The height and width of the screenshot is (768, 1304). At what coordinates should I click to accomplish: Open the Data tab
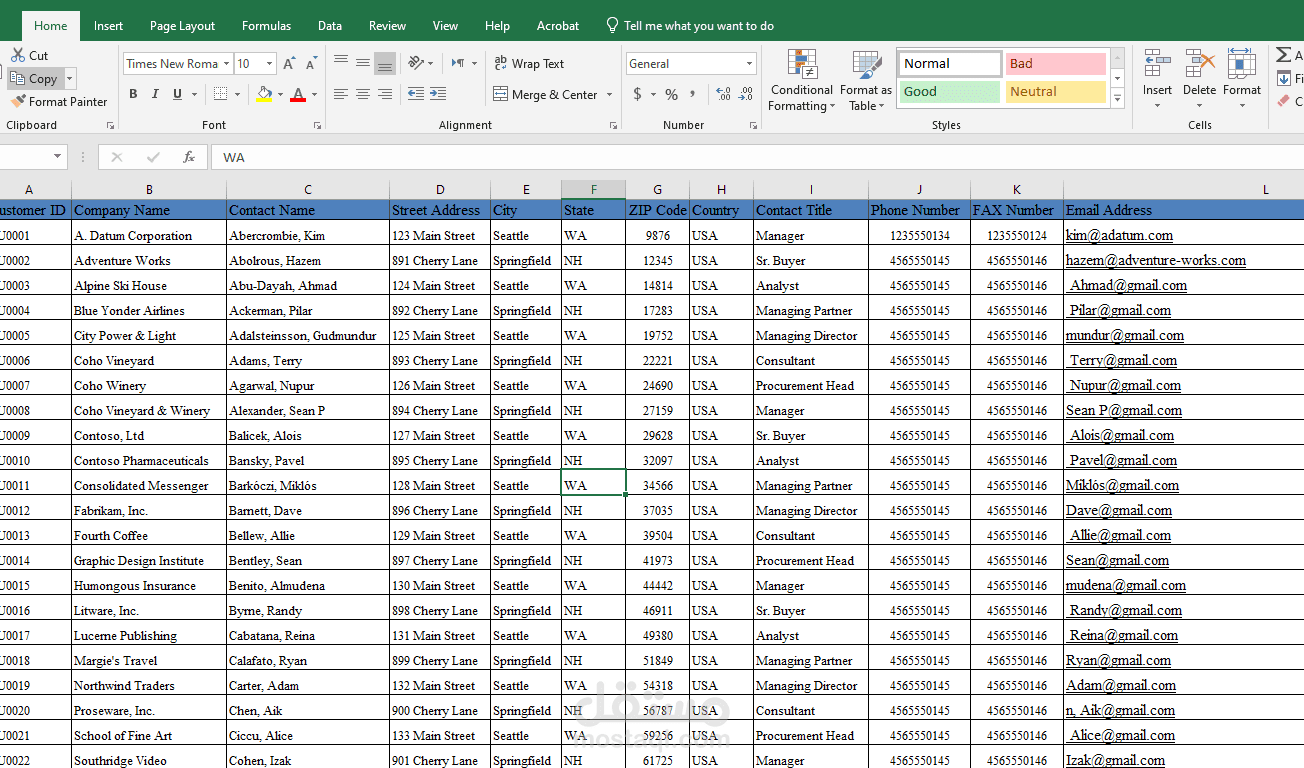click(x=330, y=26)
